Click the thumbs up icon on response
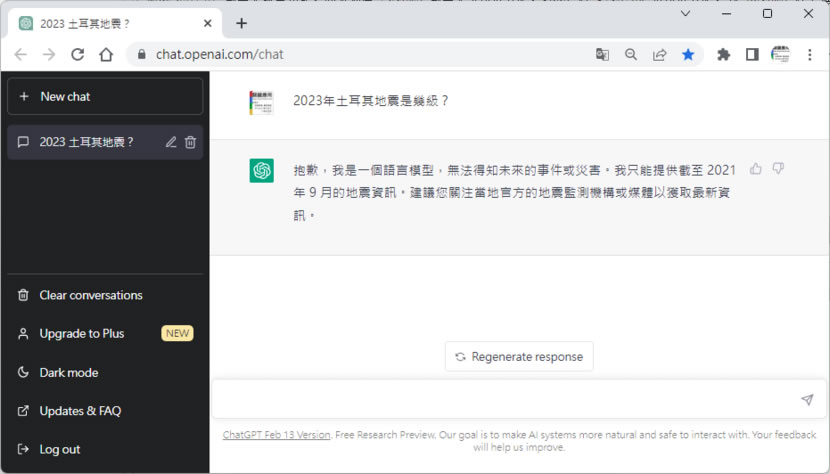Screen dimensions: 830x474 (x=755, y=169)
